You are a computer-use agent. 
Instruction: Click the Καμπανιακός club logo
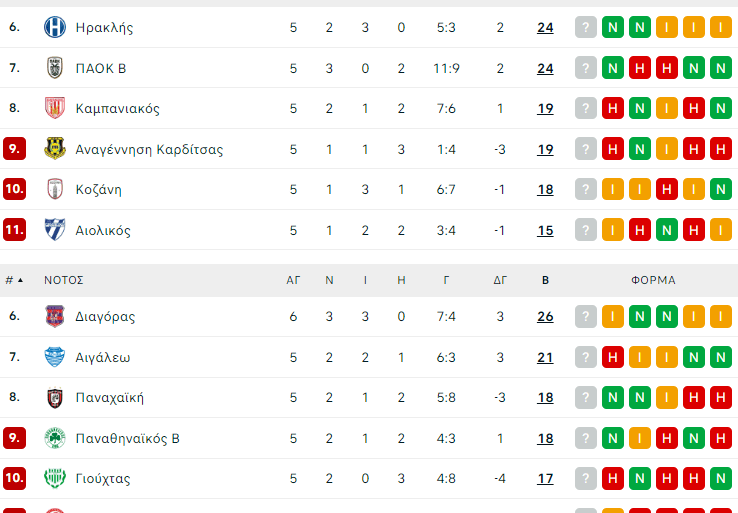point(54,108)
